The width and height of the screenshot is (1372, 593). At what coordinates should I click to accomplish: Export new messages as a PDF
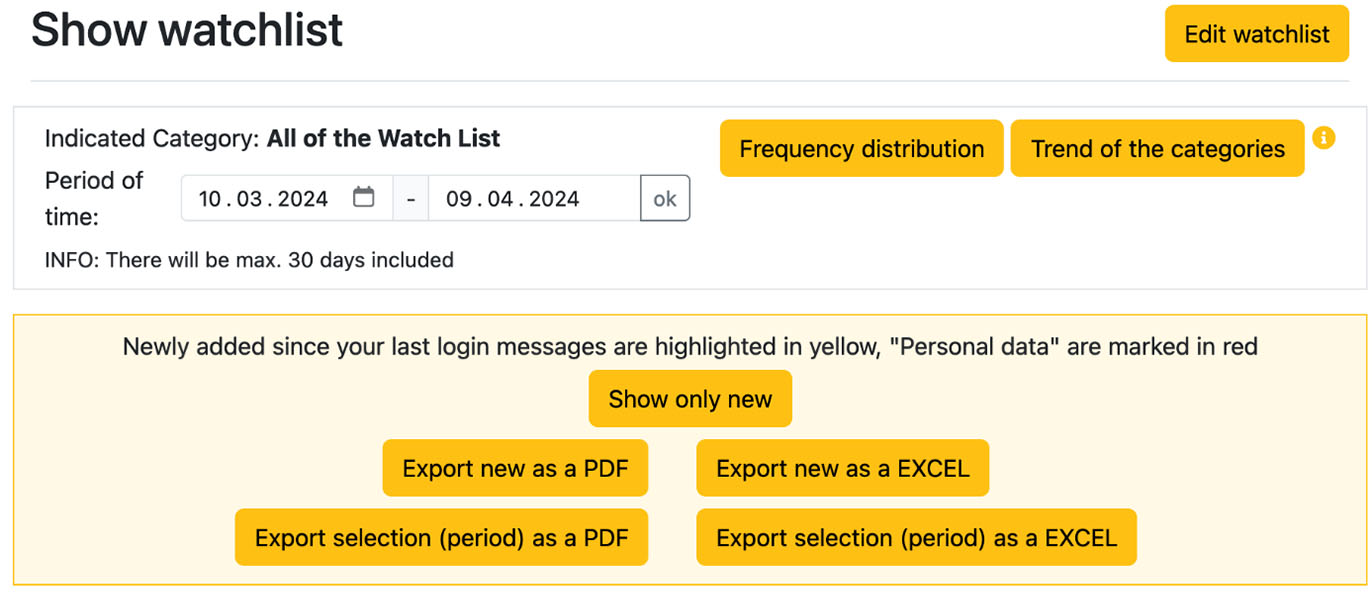pyautogui.click(x=515, y=468)
